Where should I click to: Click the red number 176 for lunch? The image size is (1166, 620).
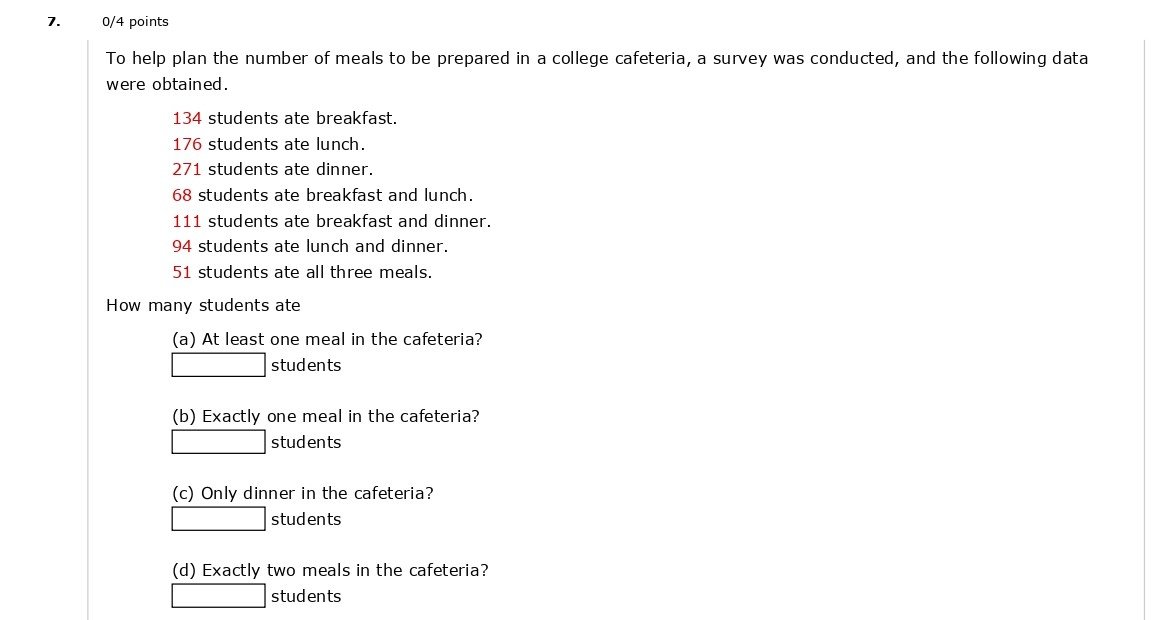coord(187,144)
